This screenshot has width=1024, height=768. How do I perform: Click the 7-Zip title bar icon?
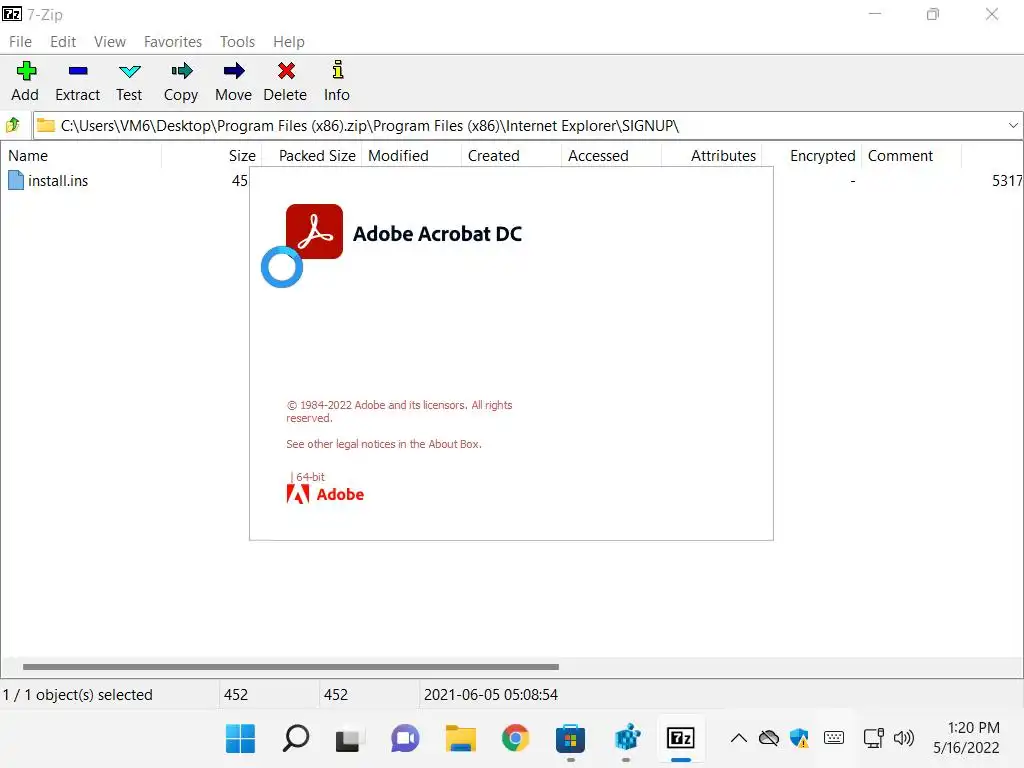click(x=12, y=14)
